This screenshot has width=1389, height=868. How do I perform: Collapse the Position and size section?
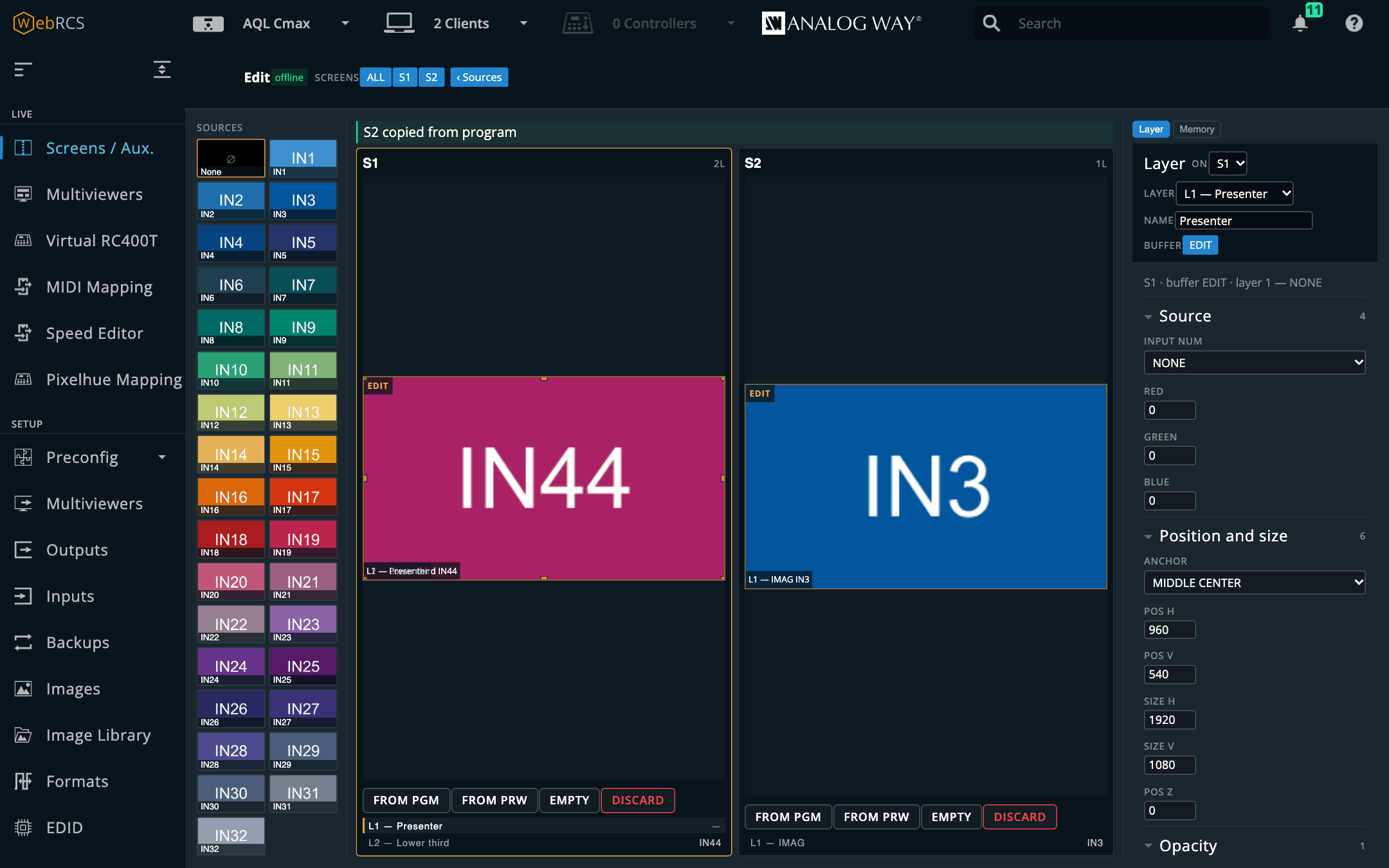coord(1148,537)
